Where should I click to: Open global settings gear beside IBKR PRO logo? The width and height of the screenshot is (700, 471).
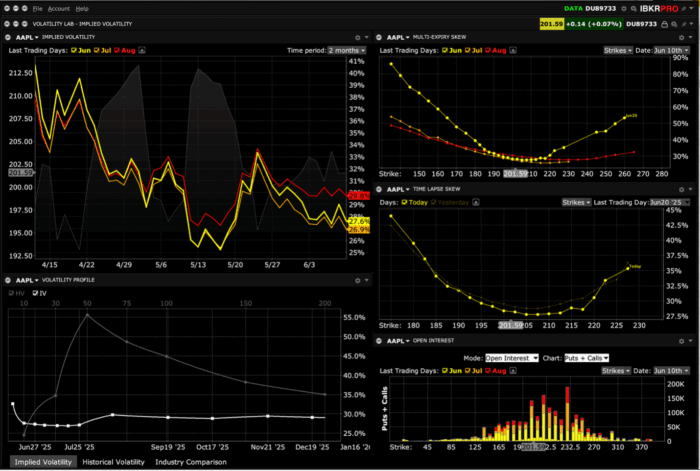(624, 8)
